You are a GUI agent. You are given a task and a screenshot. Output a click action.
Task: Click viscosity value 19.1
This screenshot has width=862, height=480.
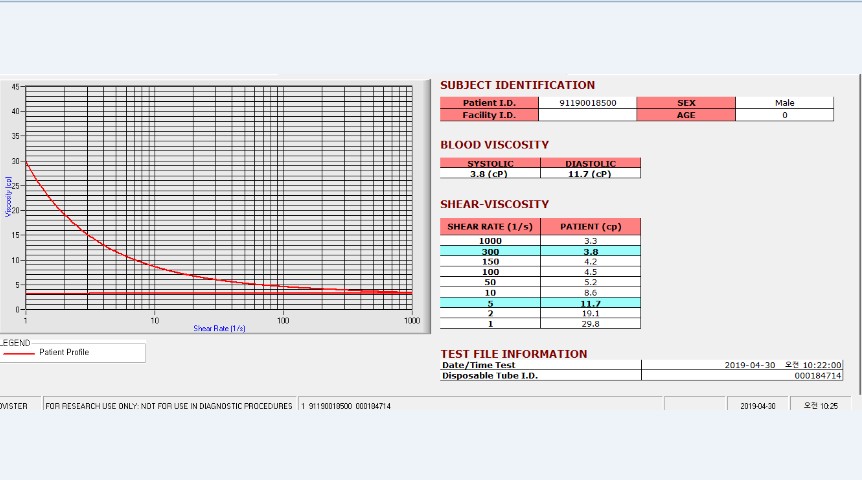pos(590,313)
